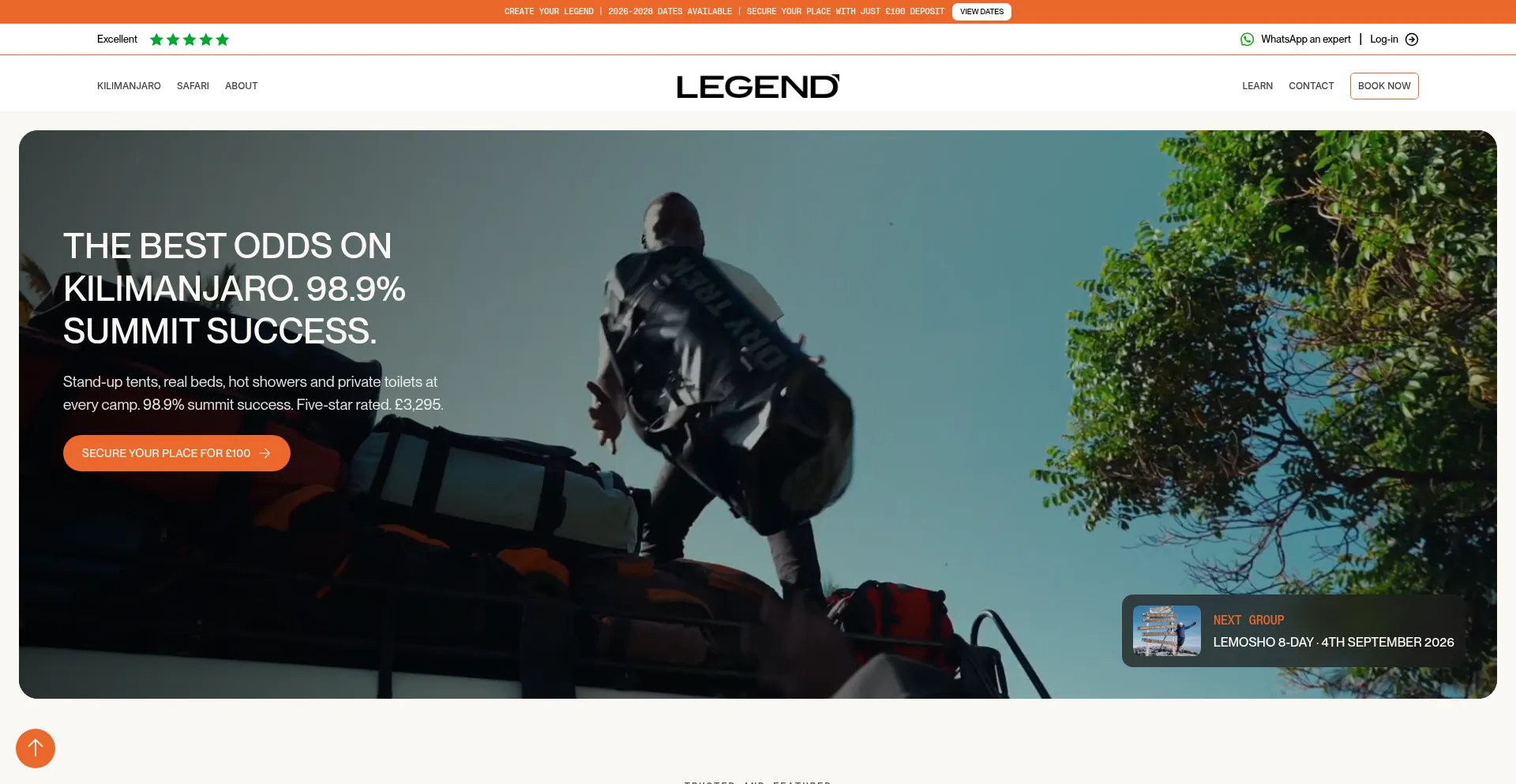Viewport: 1516px width, 784px height.
Task: Go to the Contact page
Action: click(x=1311, y=86)
